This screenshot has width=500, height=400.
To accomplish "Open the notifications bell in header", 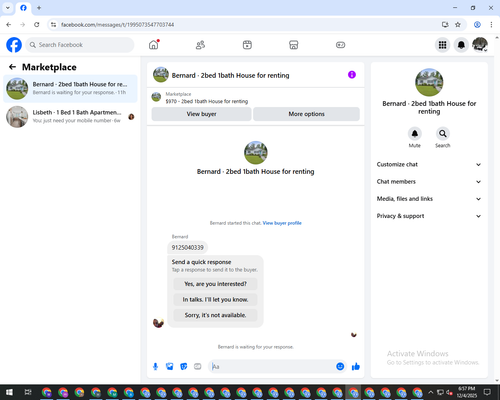I will click(x=461, y=45).
